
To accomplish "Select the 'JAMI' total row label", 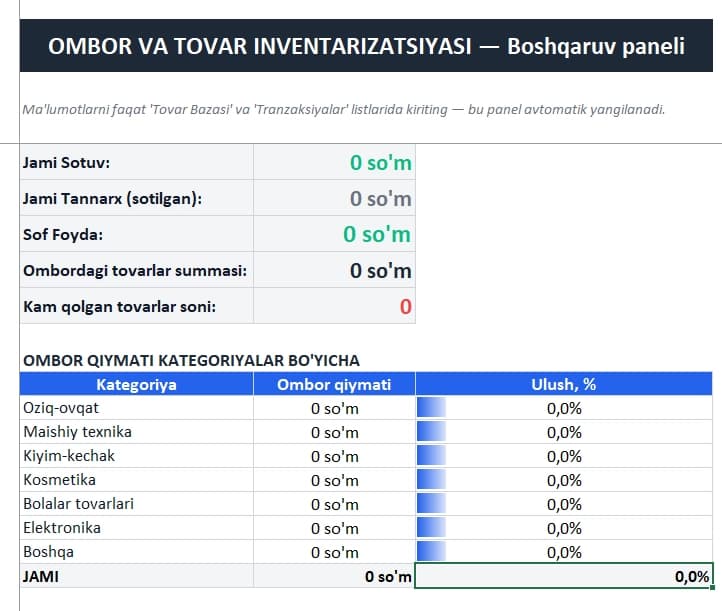I will click(137, 576).
